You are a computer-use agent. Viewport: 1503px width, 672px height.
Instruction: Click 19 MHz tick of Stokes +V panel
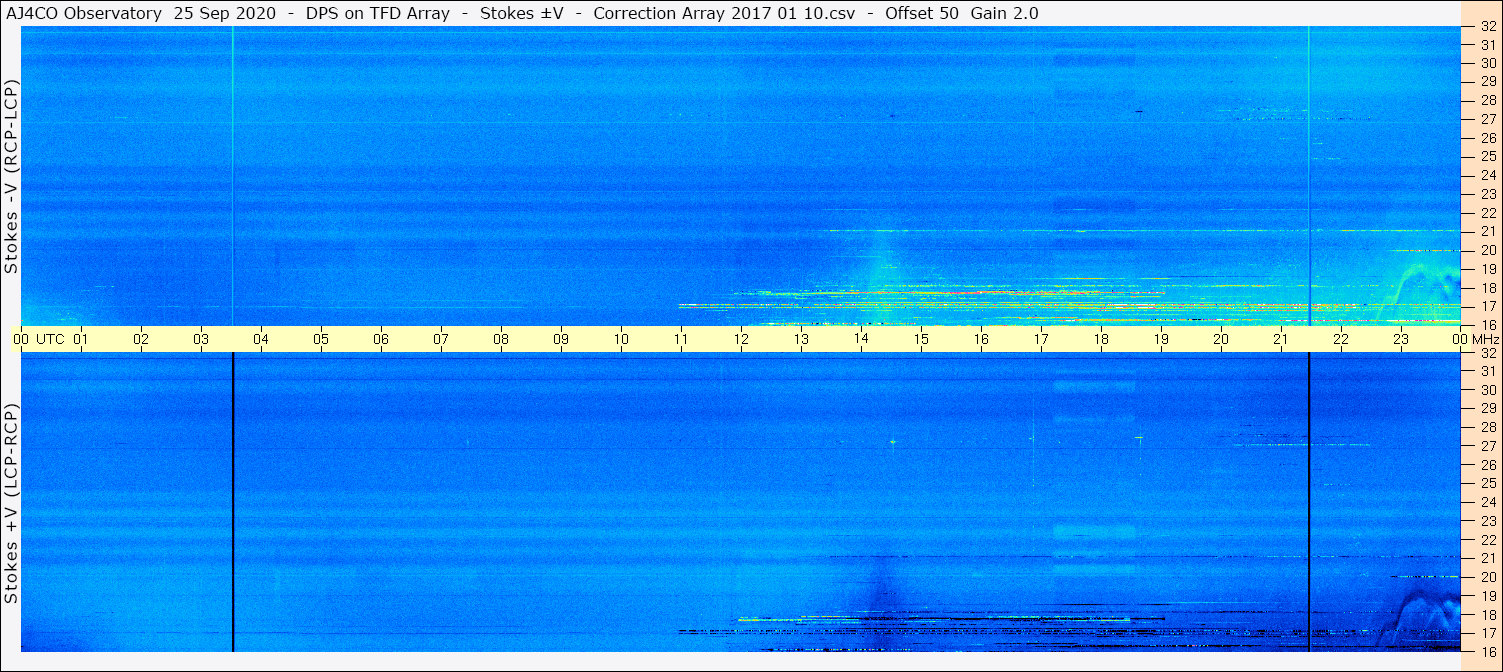tap(1487, 596)
